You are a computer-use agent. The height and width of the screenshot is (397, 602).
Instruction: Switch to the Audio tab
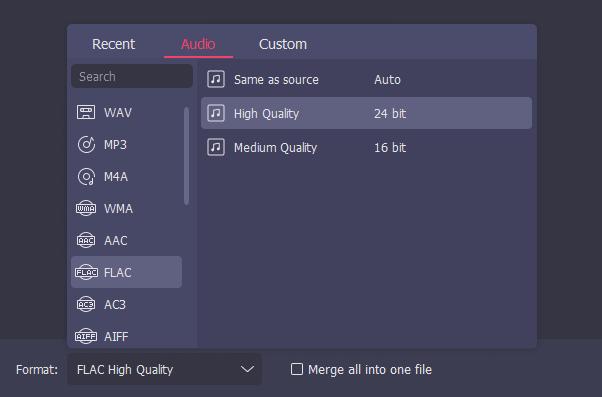click(198, 44)
